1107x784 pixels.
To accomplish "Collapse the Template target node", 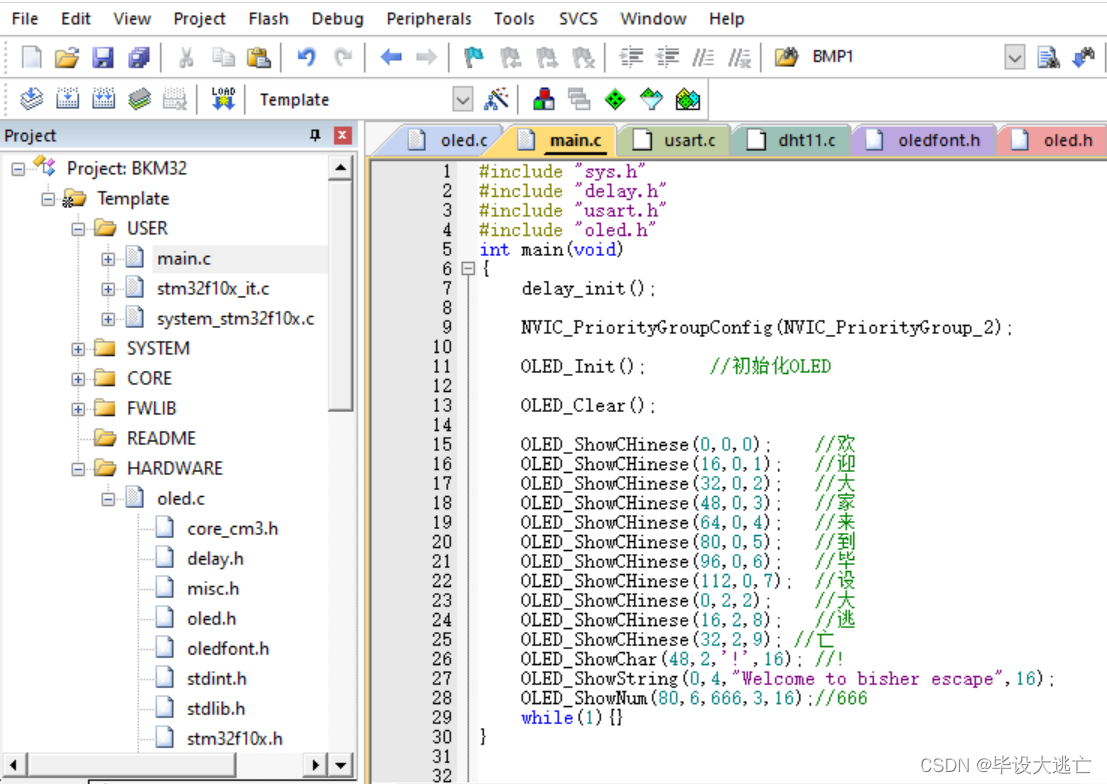I will coord(47,199).
